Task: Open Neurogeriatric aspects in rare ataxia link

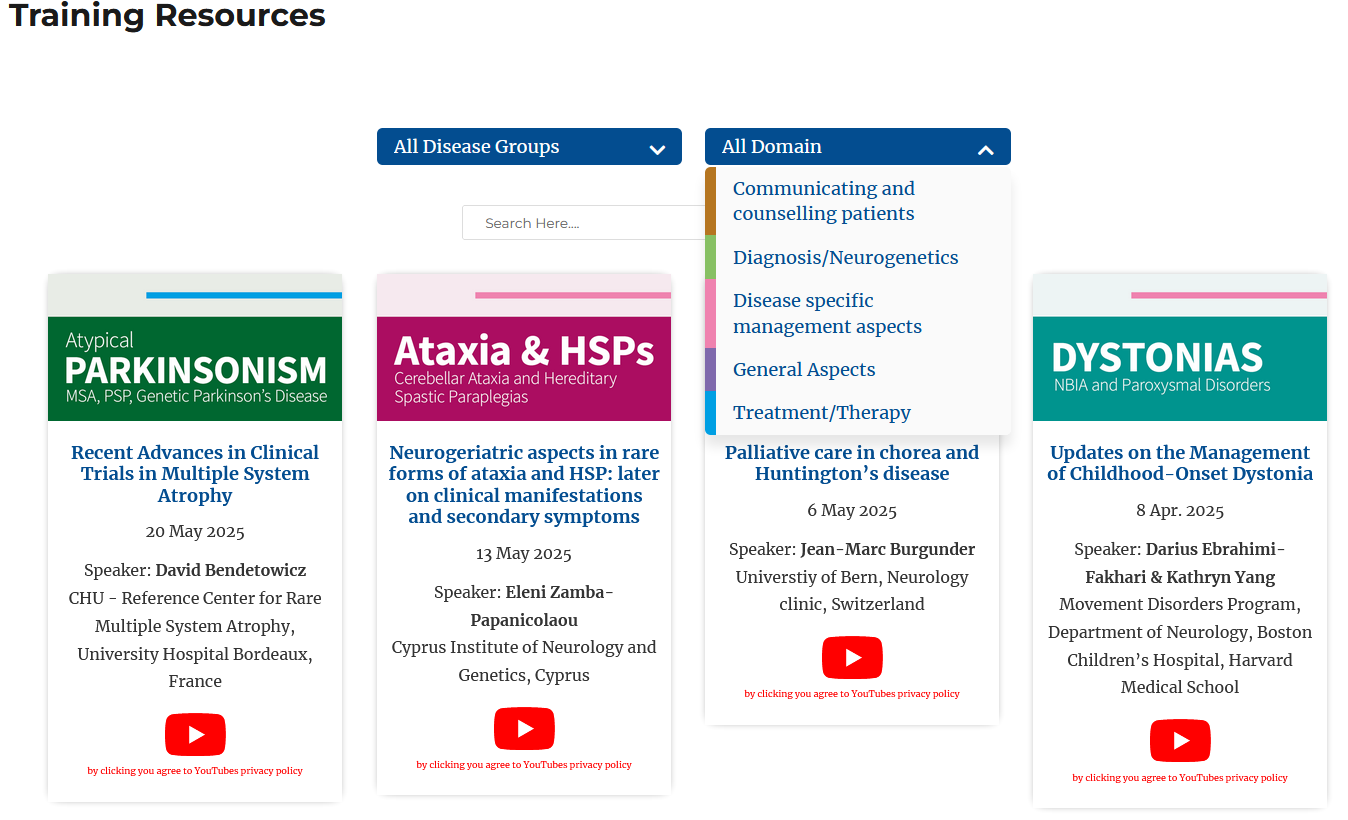Action: click(524, 485)
